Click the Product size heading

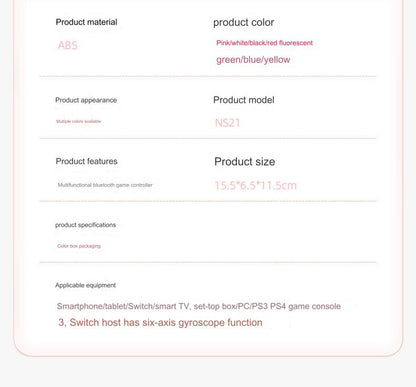pyautogui.click(x=245, y=162)
